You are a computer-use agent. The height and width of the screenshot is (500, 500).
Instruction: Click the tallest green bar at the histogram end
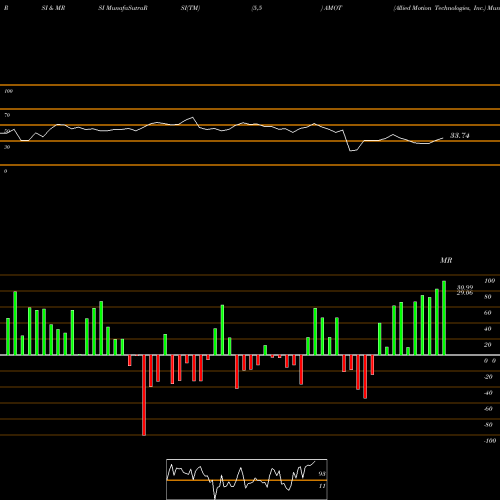(444, 318)
